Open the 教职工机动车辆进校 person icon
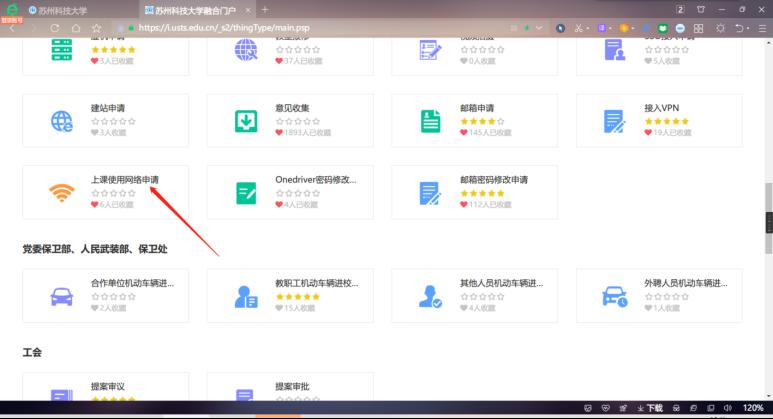Viewport: 773px width, 419px height. 246,296
